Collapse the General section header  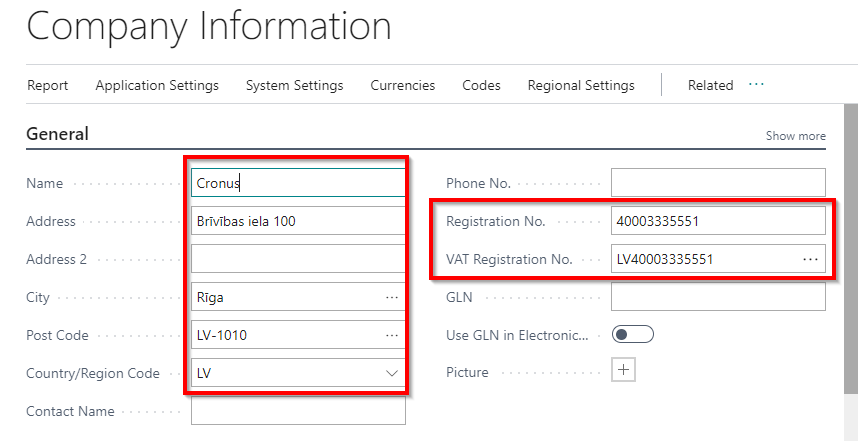pos(57,134)
